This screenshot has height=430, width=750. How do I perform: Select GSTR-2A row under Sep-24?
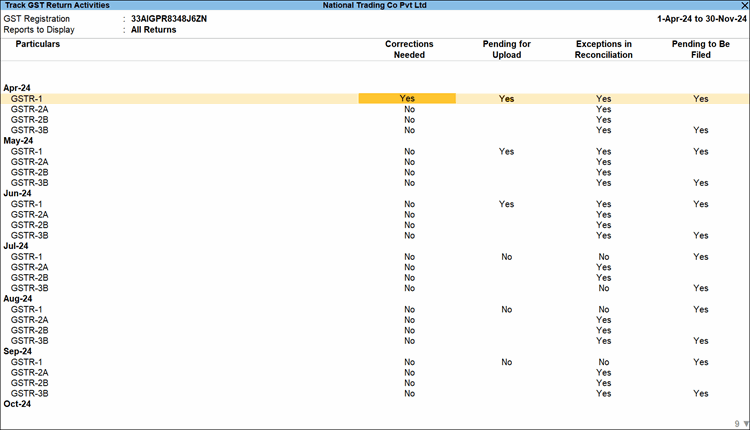point(28,372)
